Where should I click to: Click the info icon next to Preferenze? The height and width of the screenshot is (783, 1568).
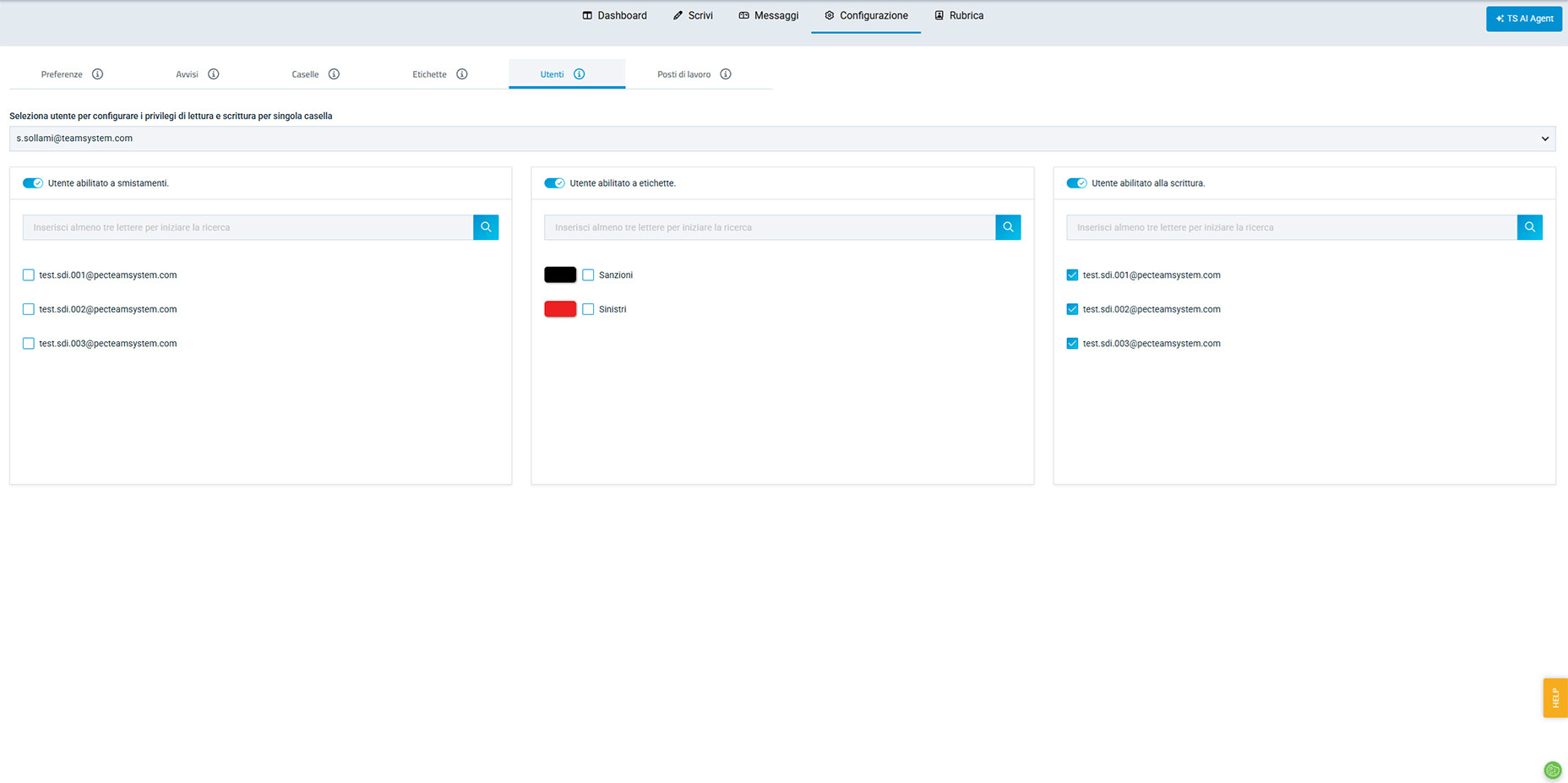click(98, 74)
